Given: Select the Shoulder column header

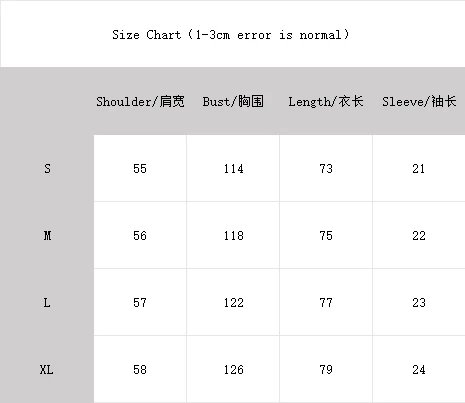Looking at the screenshot, I should (140, 102).
